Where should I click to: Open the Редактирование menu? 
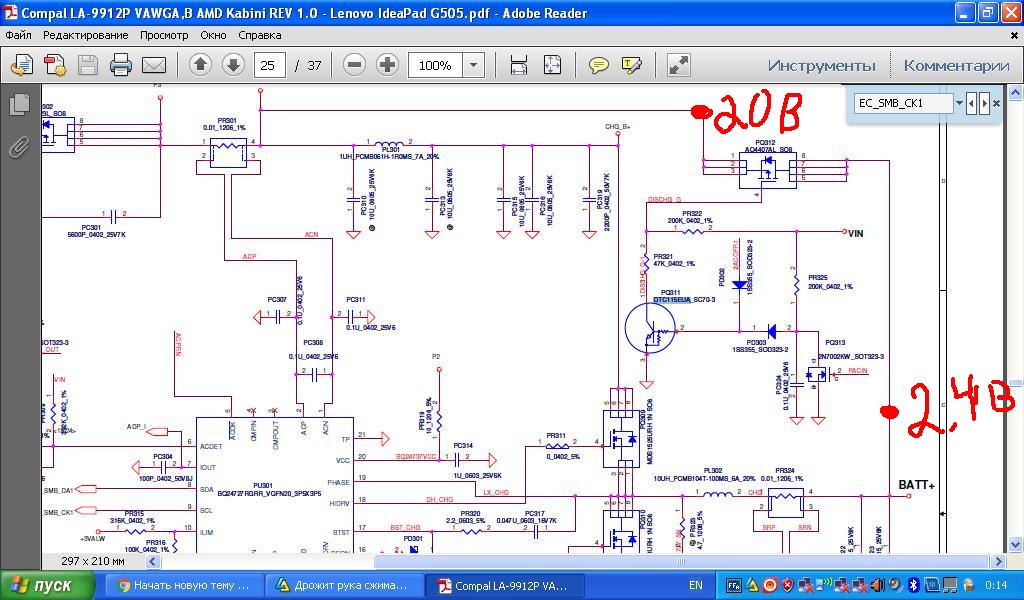85,35
